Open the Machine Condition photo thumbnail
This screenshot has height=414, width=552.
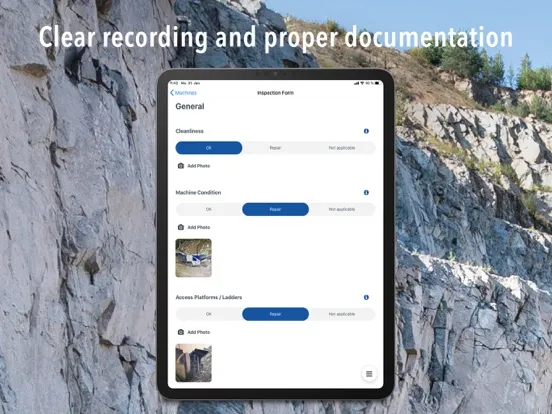(194, 258)
